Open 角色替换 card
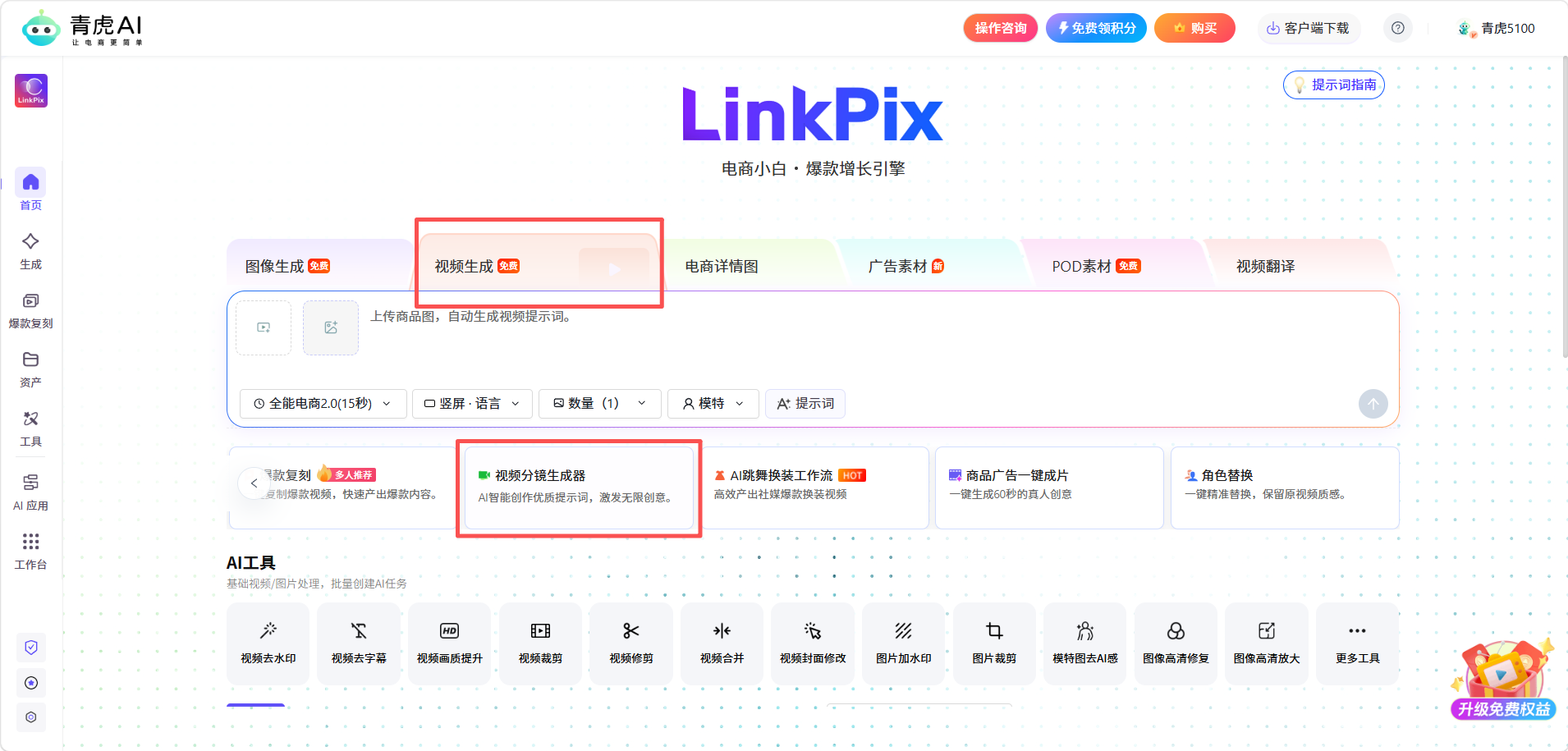The height and width of the screenshot is (751, 1568). (x=1285, y=488)
